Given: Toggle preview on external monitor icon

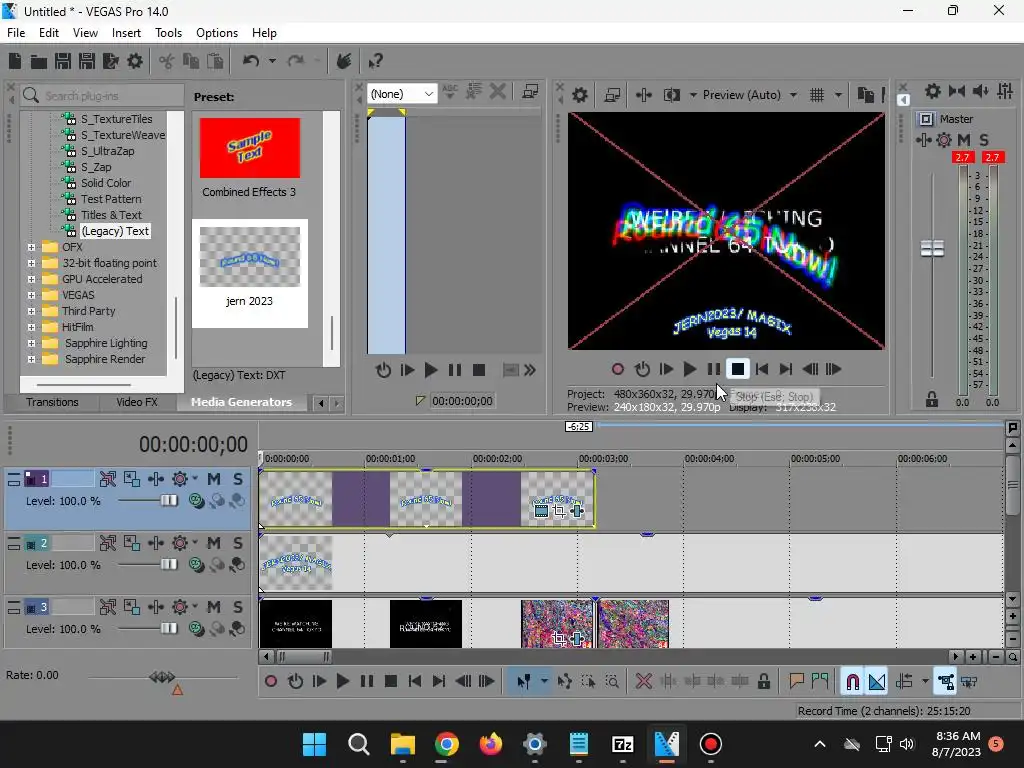Looking at the screenshot, I should [612, 95].
